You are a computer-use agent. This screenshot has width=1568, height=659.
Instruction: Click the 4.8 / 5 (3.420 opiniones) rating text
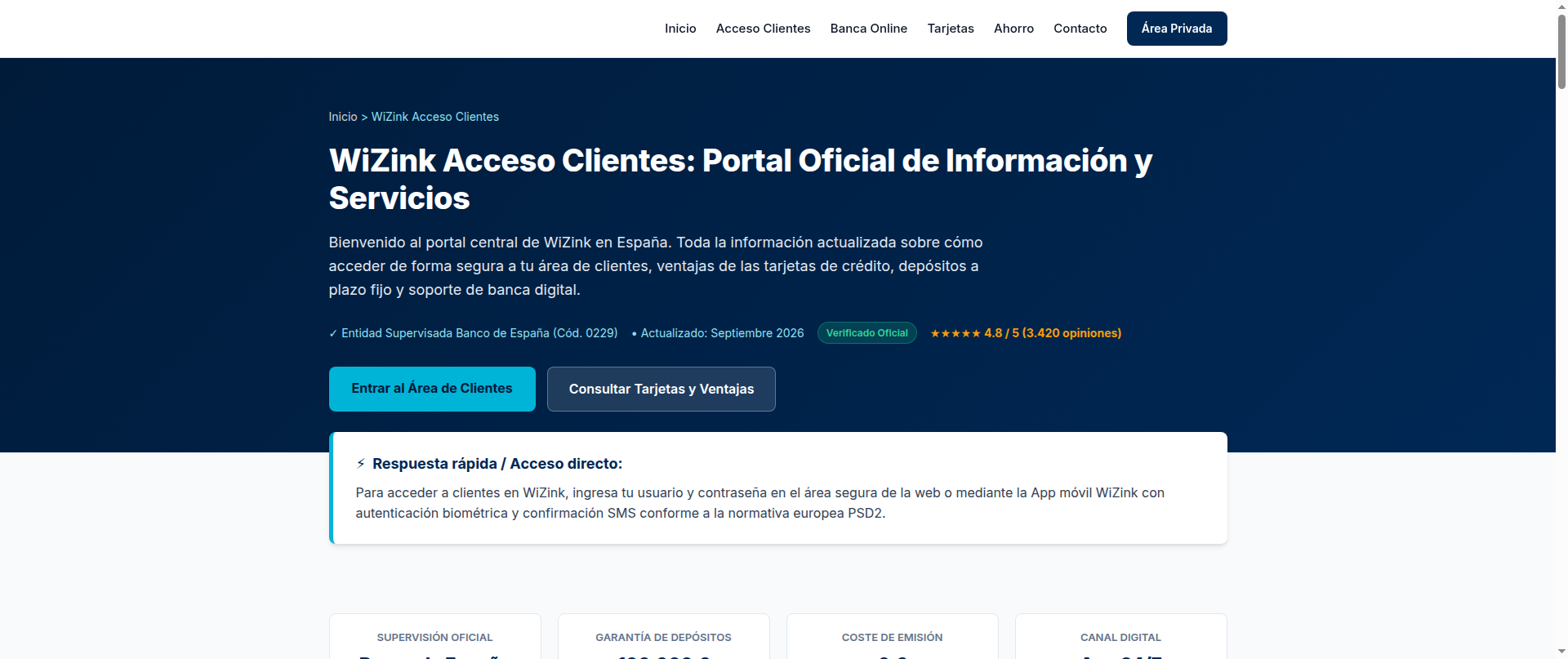pyautogui.click(x=1053, y=333)
